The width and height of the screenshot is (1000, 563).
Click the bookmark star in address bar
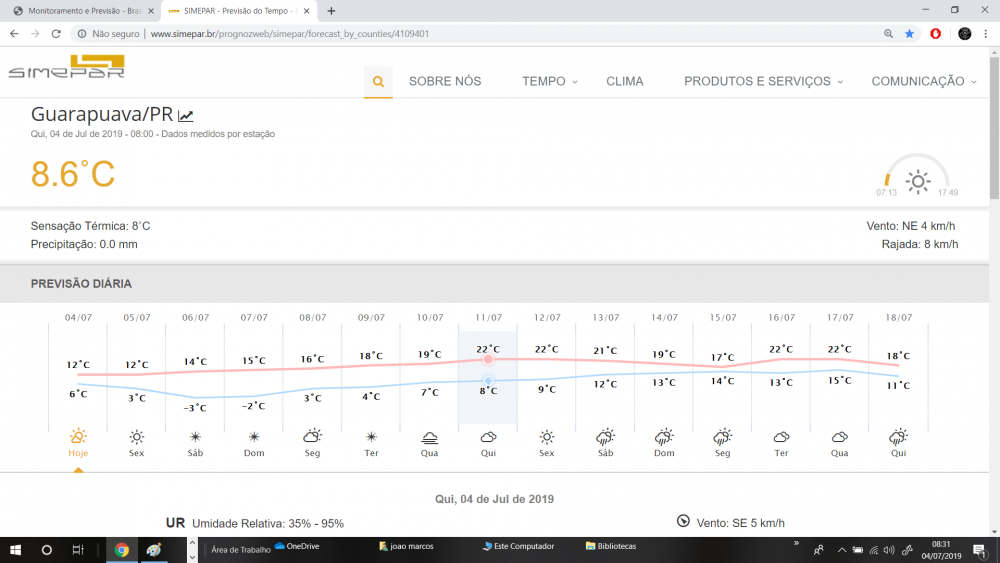coord(909,33)
